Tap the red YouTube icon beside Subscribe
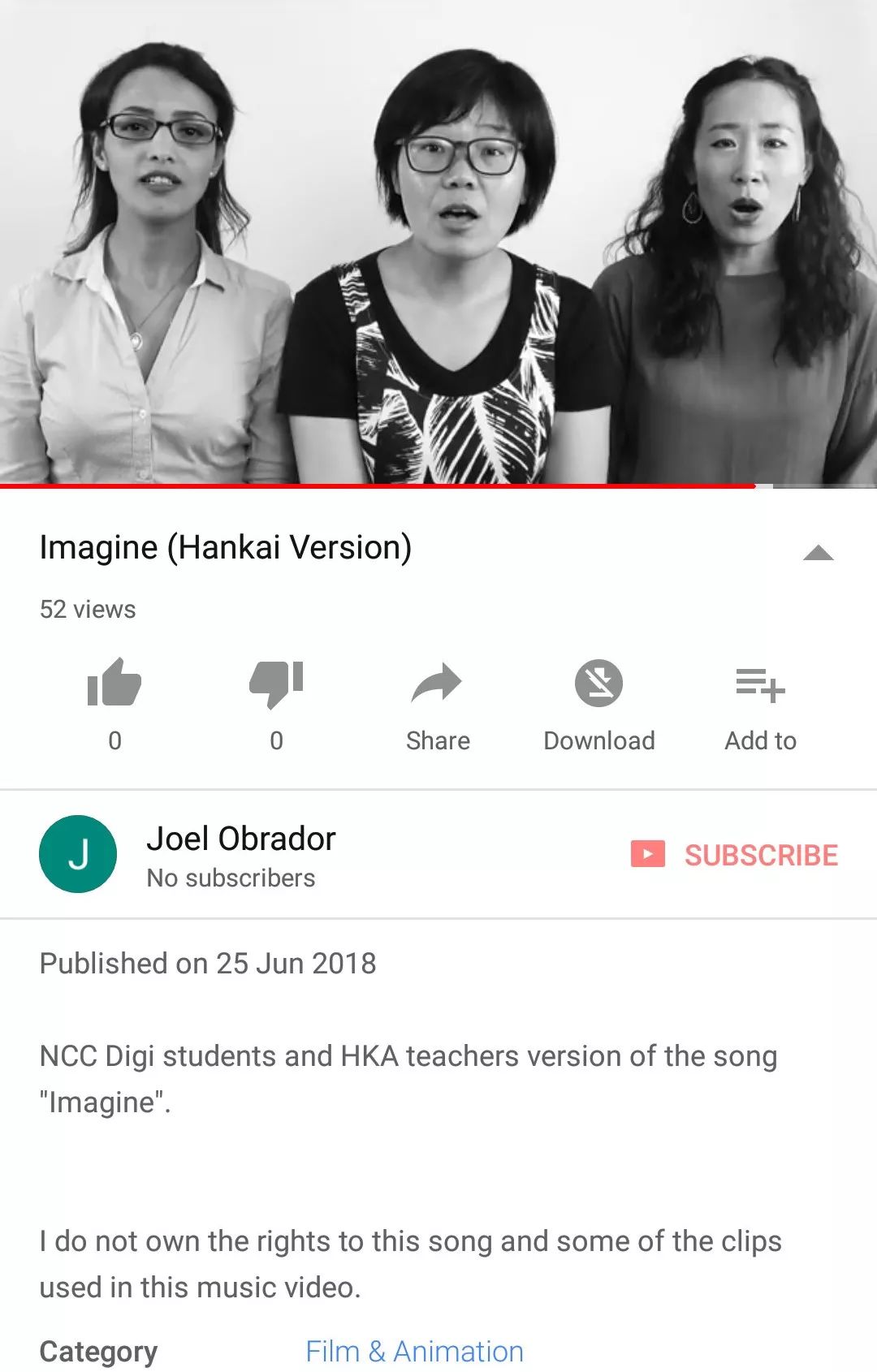 pos(648,854)
